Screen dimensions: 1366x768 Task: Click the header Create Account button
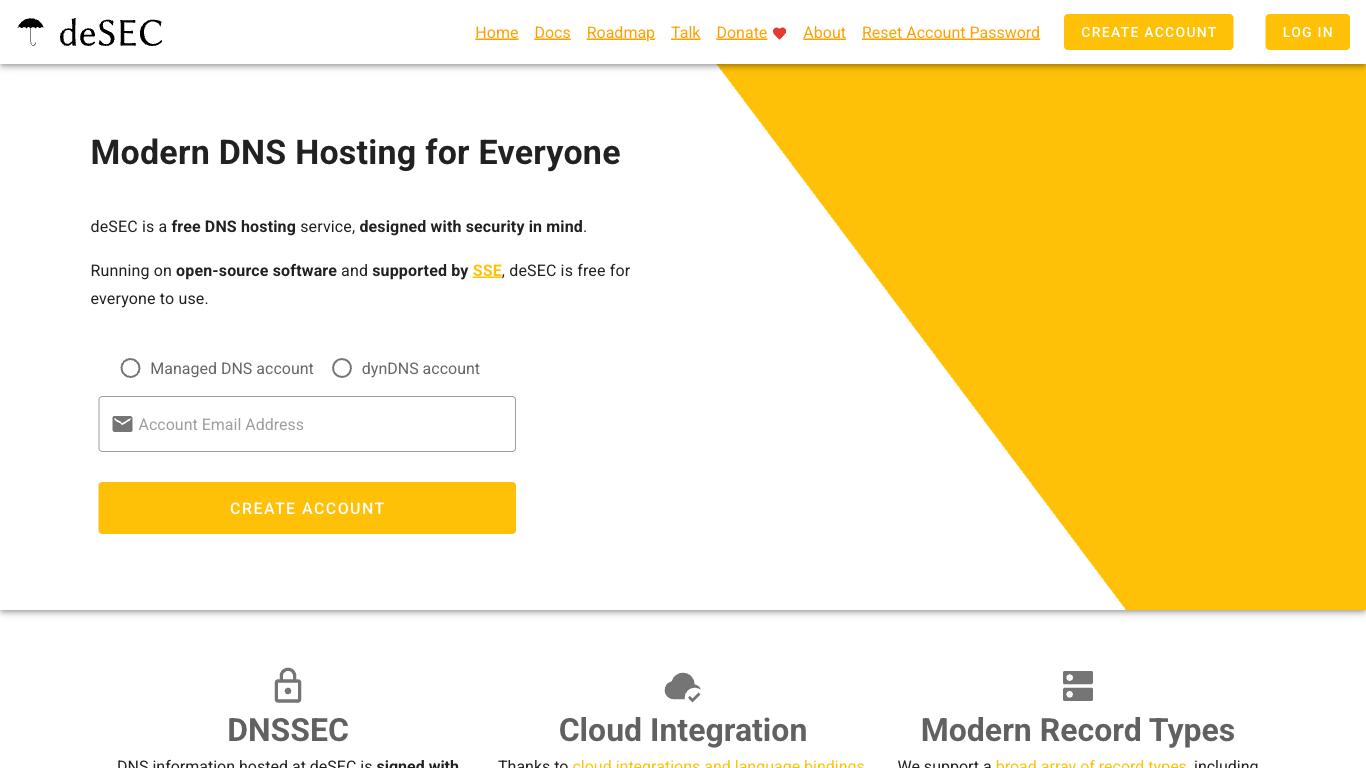1149,32
